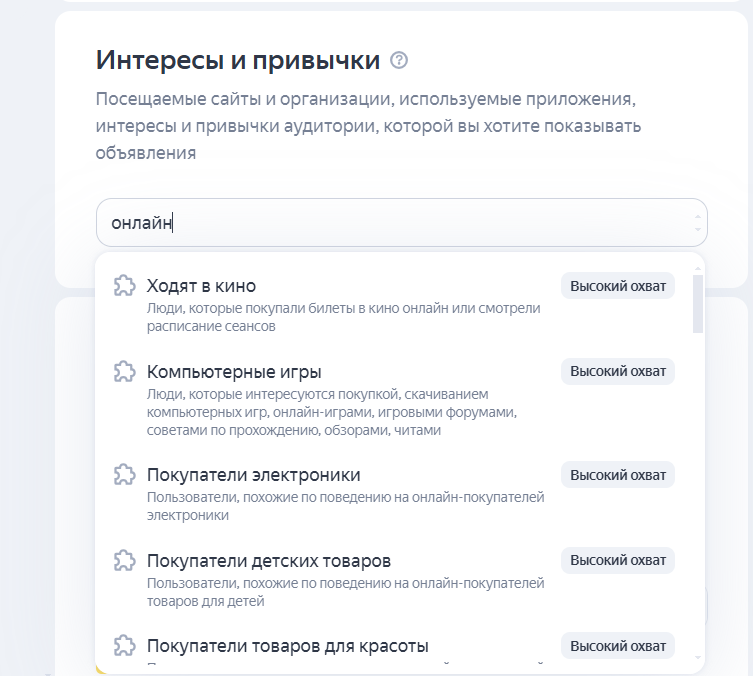Viewport: 753px width, 676px height.
Task: Choose Компьютерные игры from the suggestions
Action: pyautogui.click(x=233, y=372)
